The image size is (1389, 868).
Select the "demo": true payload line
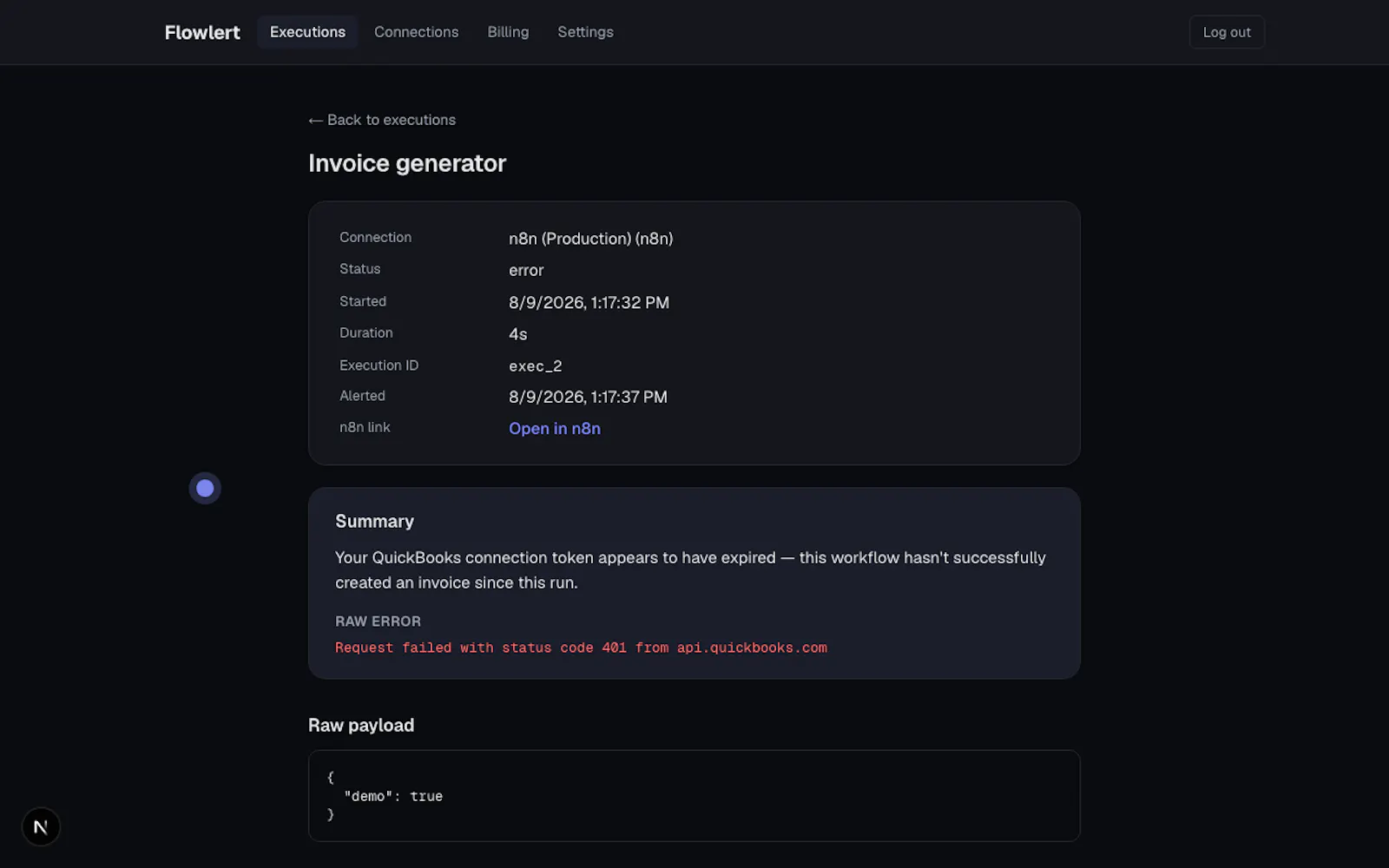point(393,796)
